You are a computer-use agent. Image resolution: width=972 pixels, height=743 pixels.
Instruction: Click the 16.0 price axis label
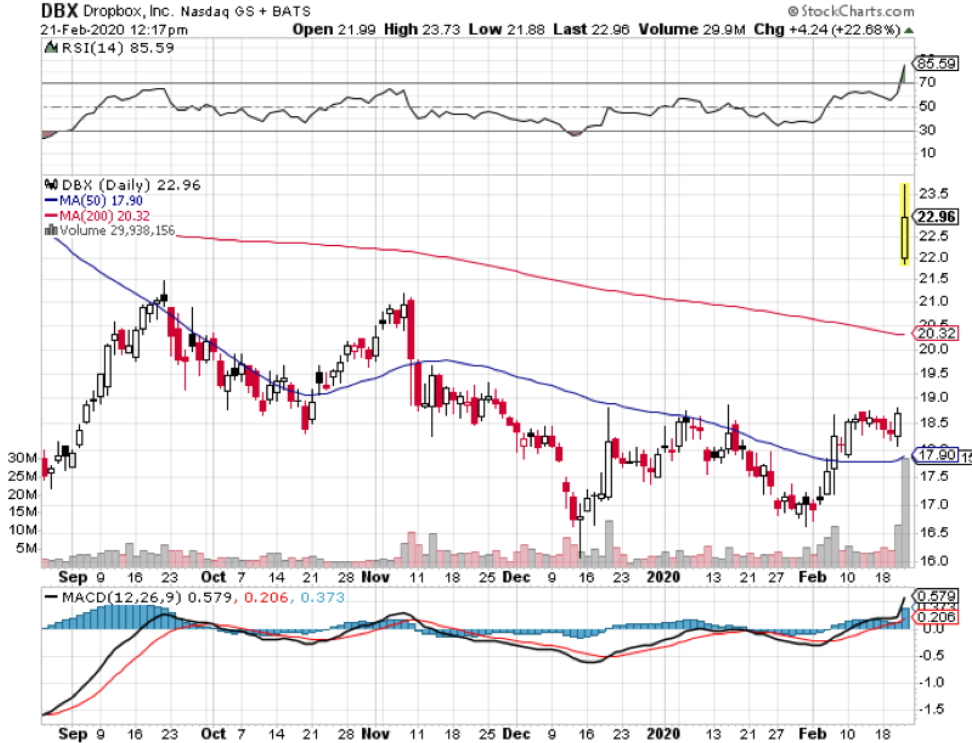[934, 561]
